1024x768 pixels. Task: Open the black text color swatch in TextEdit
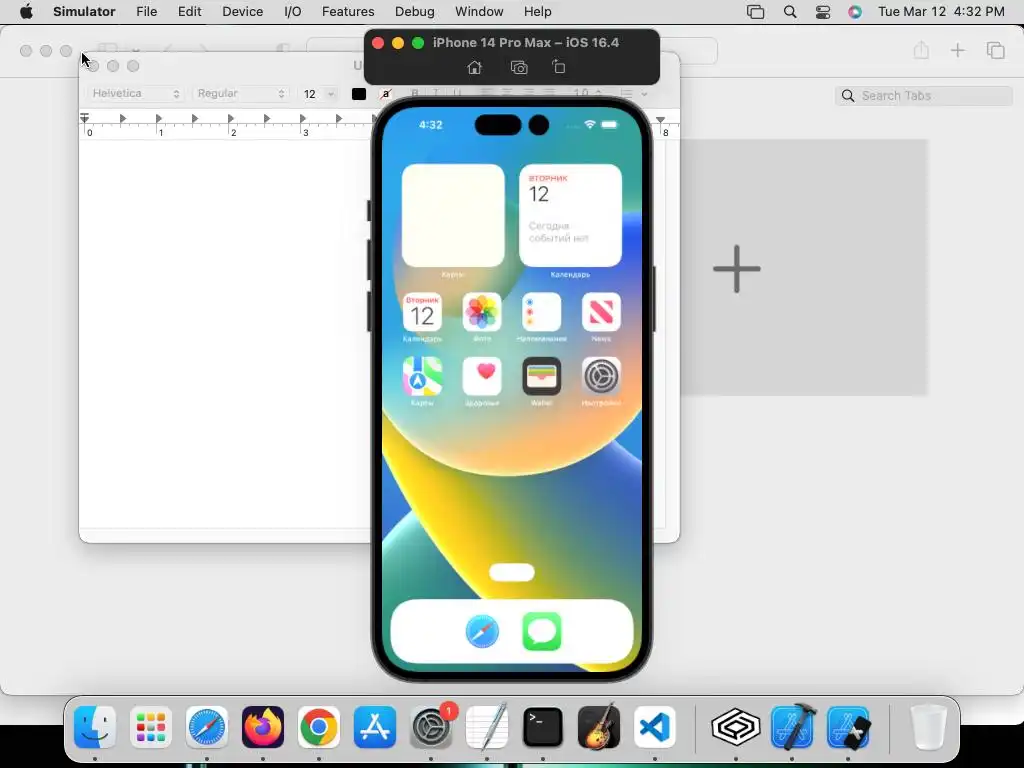[359, 94]
